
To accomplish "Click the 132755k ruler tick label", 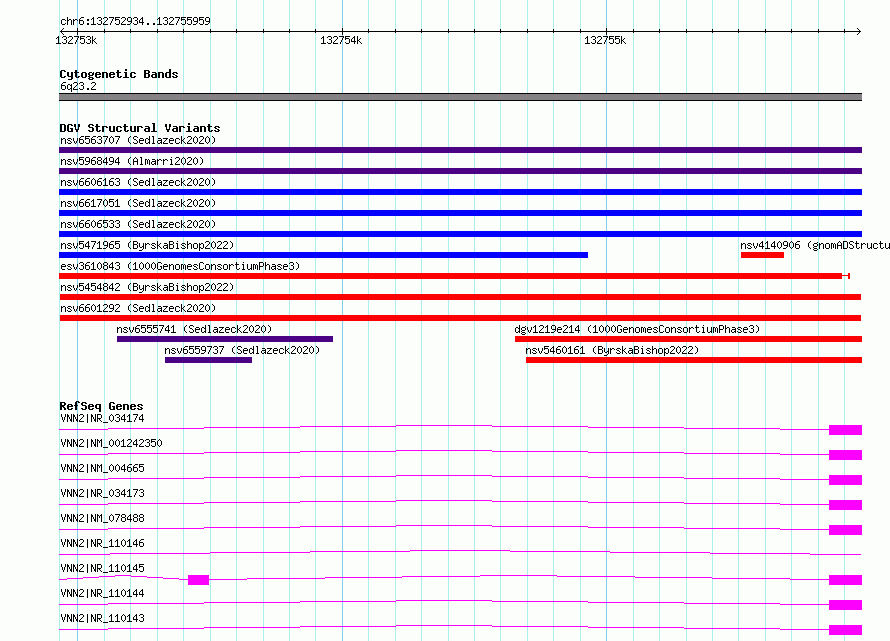I will click(605, 40).
